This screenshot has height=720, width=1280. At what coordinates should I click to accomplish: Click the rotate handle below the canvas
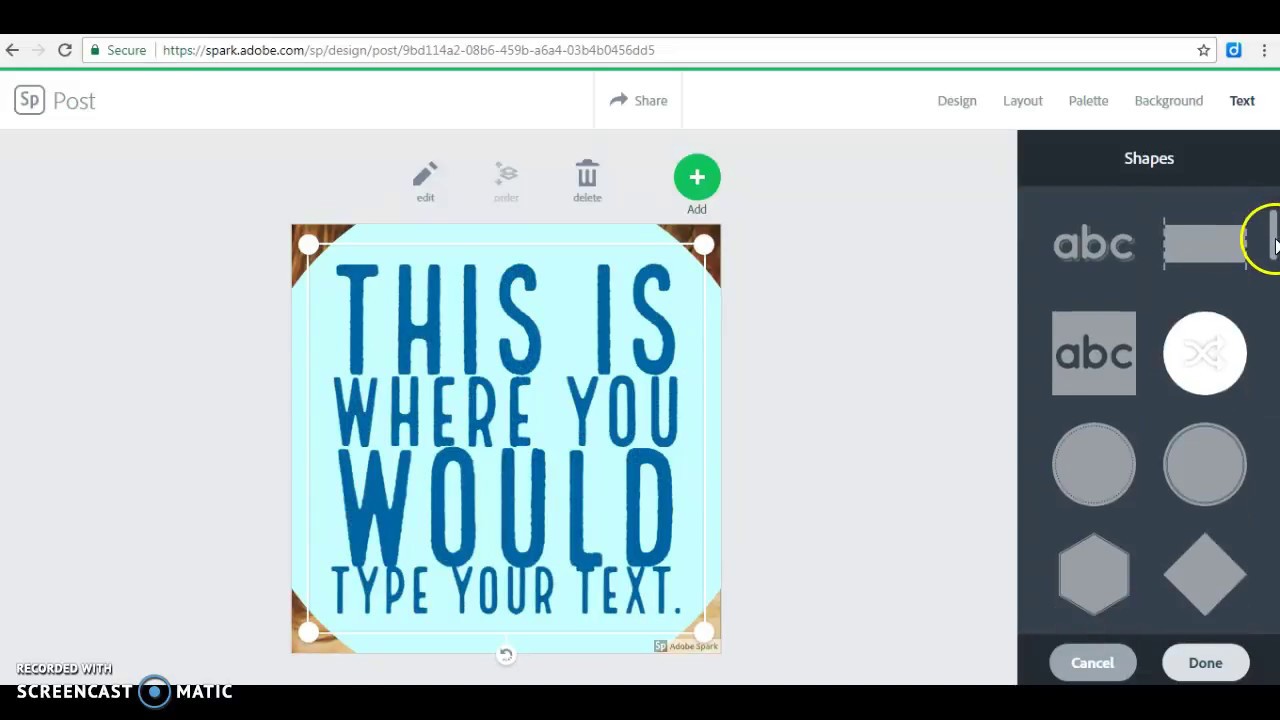pyautogui.click(x=506, y=655)
